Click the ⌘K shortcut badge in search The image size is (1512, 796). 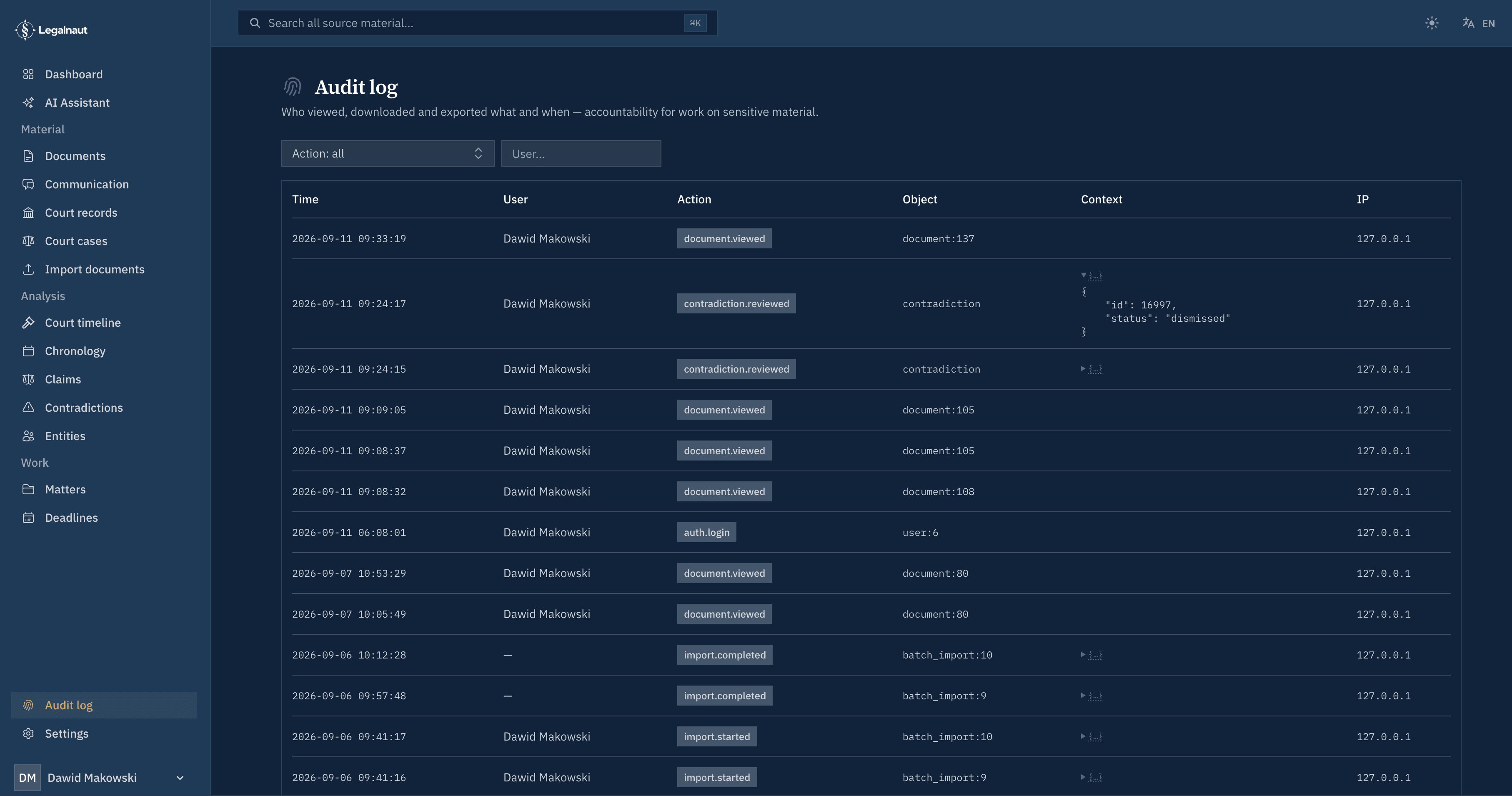tap(695, 23)
